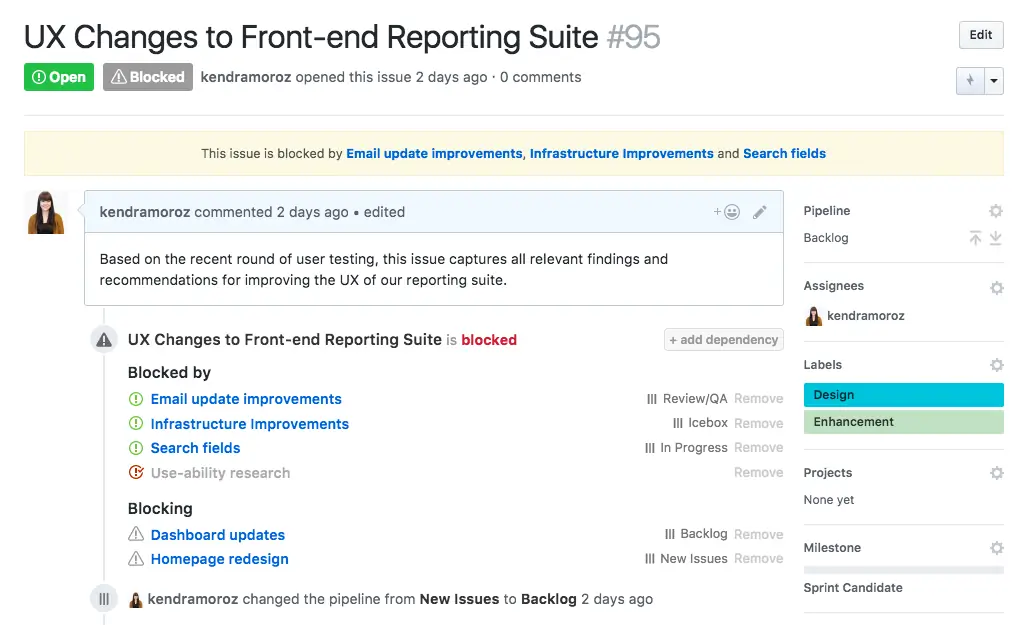Click the Sprint Candidate milestone name

coord(852,588)
